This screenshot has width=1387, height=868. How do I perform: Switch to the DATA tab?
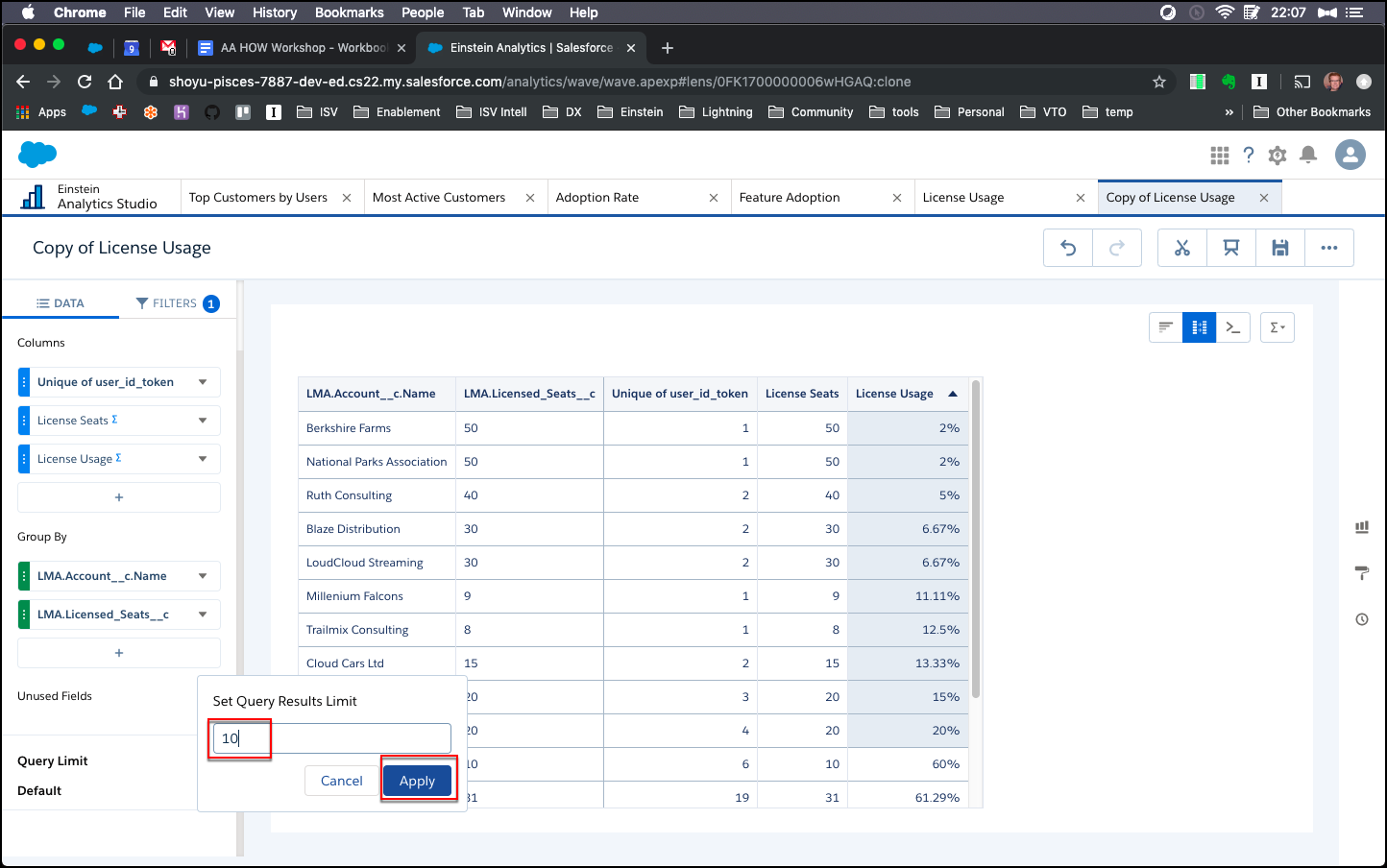point(61,303)
